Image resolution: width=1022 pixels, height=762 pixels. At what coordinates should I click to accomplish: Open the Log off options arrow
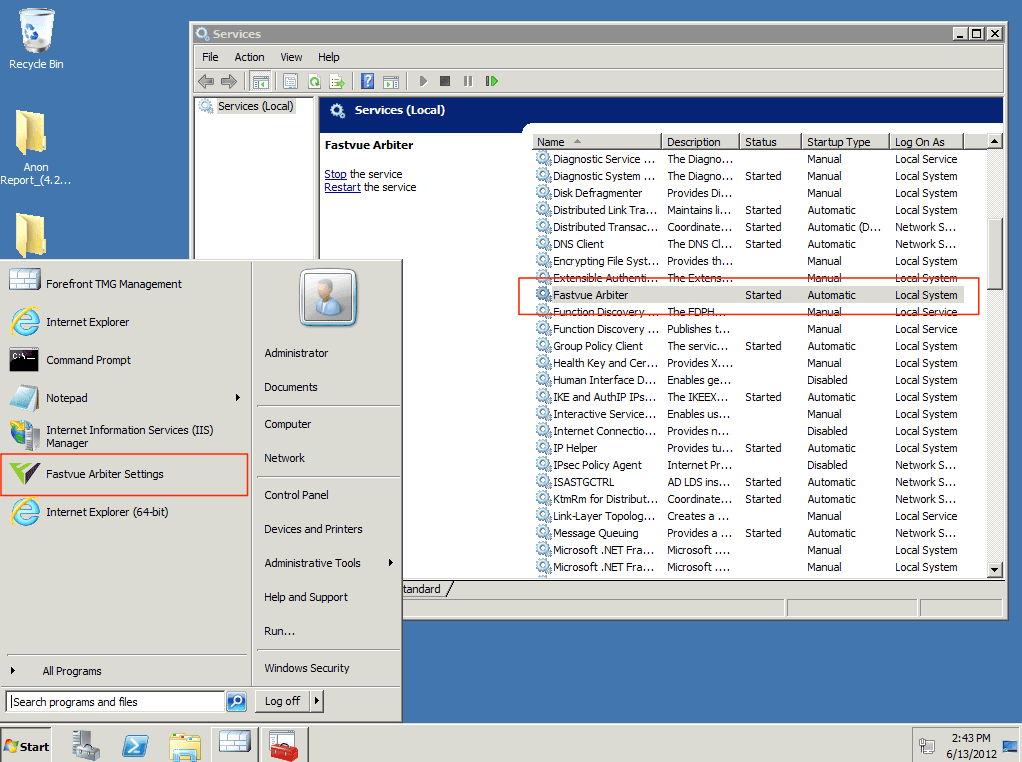click(x=317, y=701)
